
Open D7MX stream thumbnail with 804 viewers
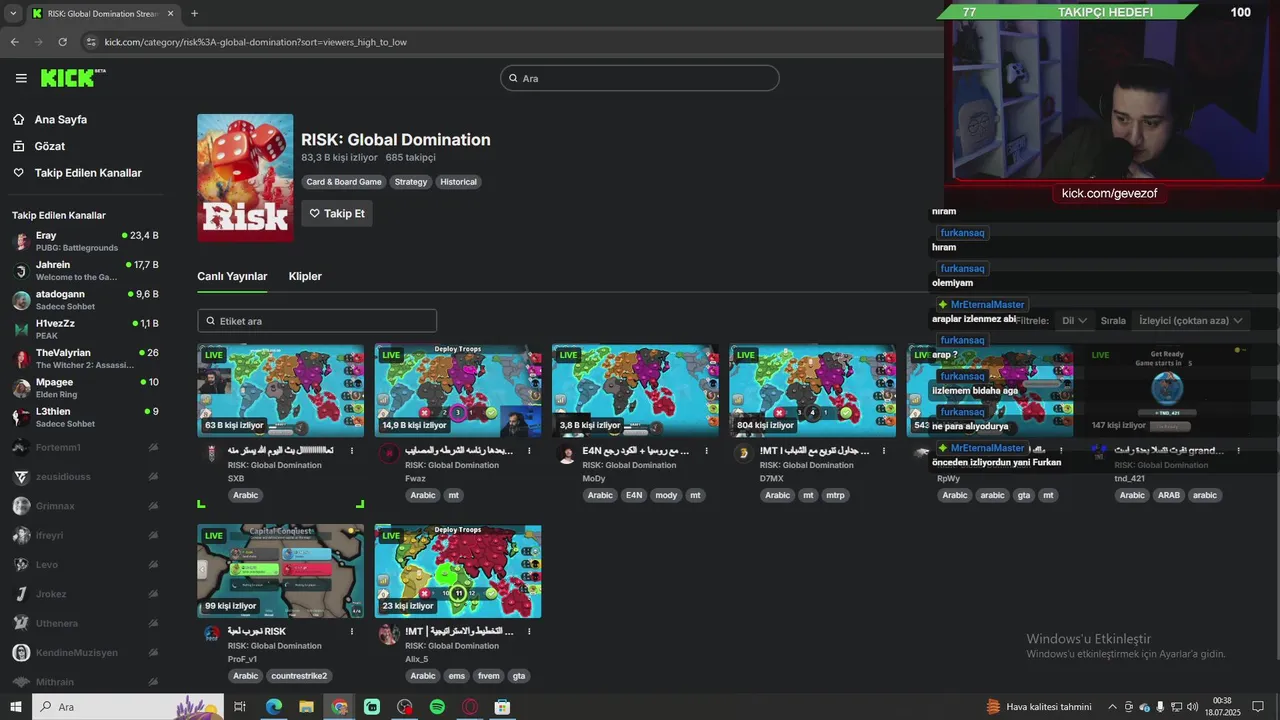(x=812, y=391)
